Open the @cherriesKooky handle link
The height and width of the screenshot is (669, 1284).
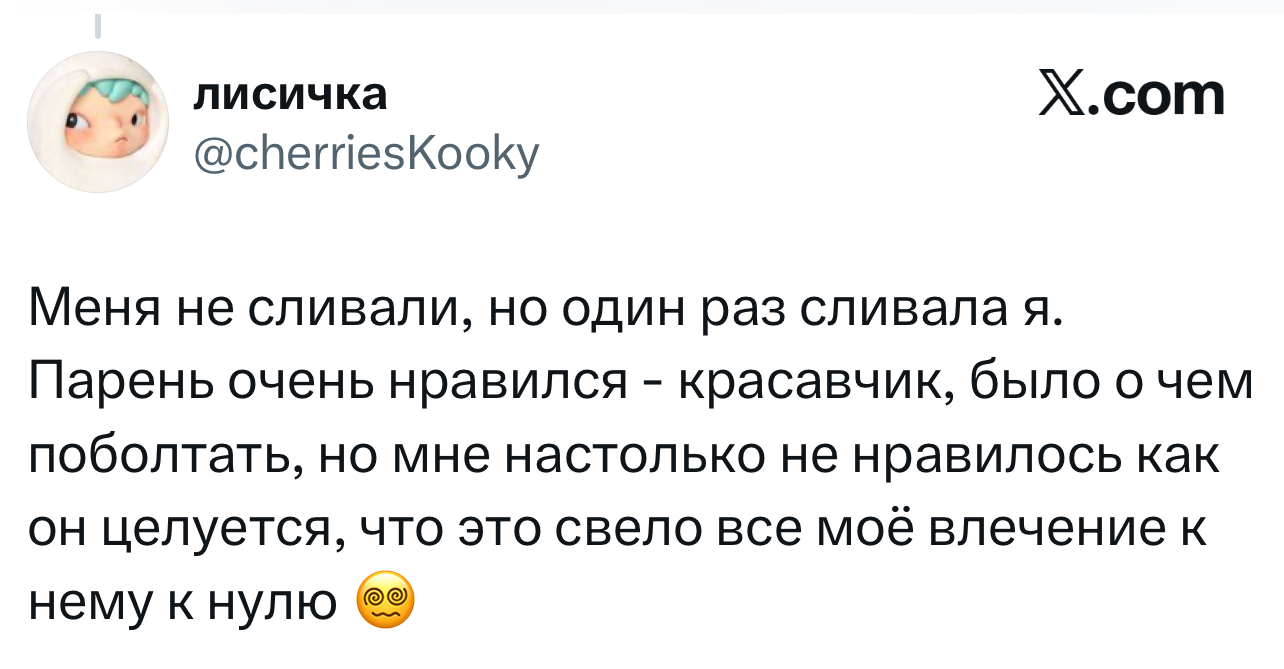[x=366, y=153]
